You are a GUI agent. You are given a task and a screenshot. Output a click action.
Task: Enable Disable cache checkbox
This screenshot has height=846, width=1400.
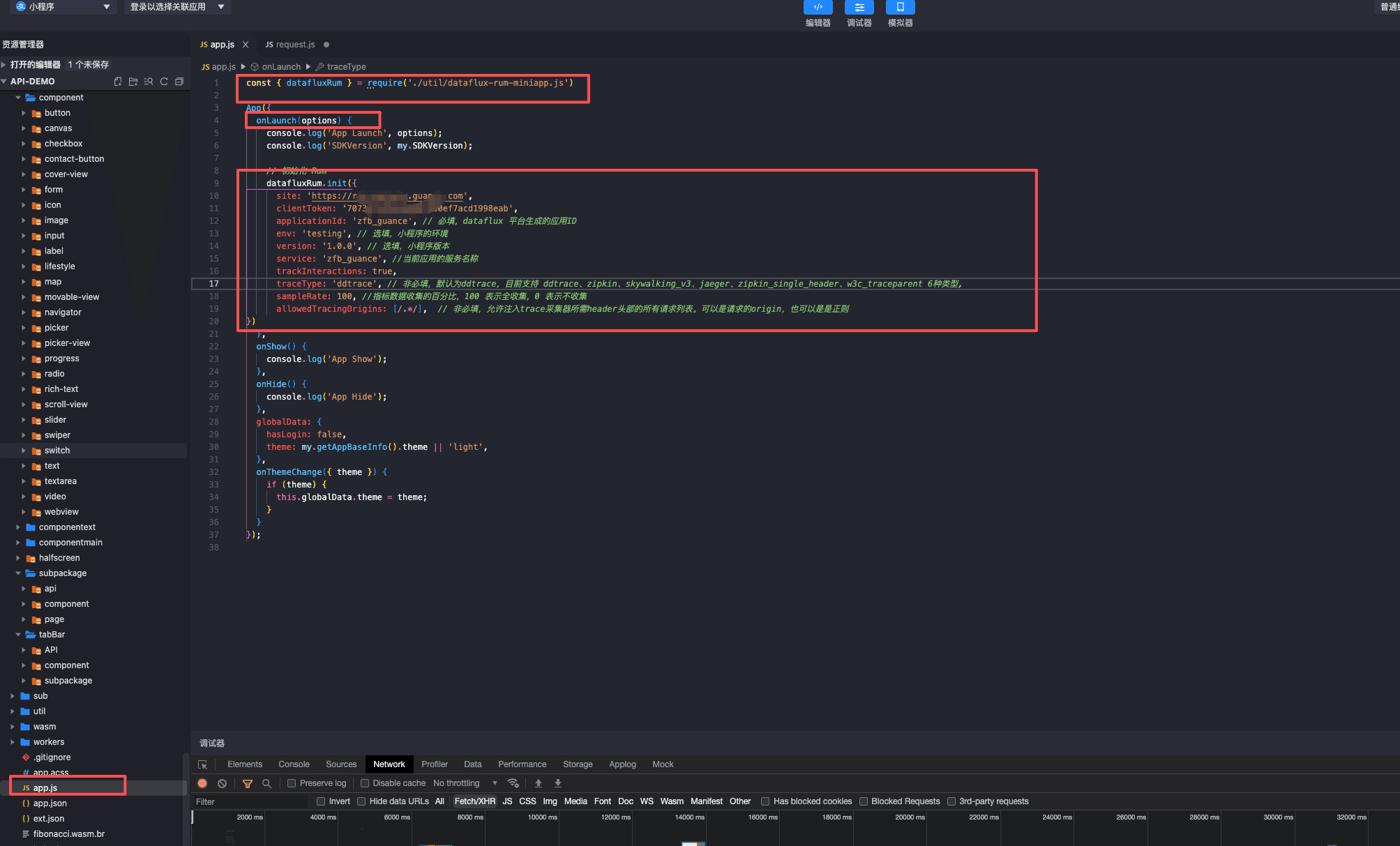coord(365,783)
